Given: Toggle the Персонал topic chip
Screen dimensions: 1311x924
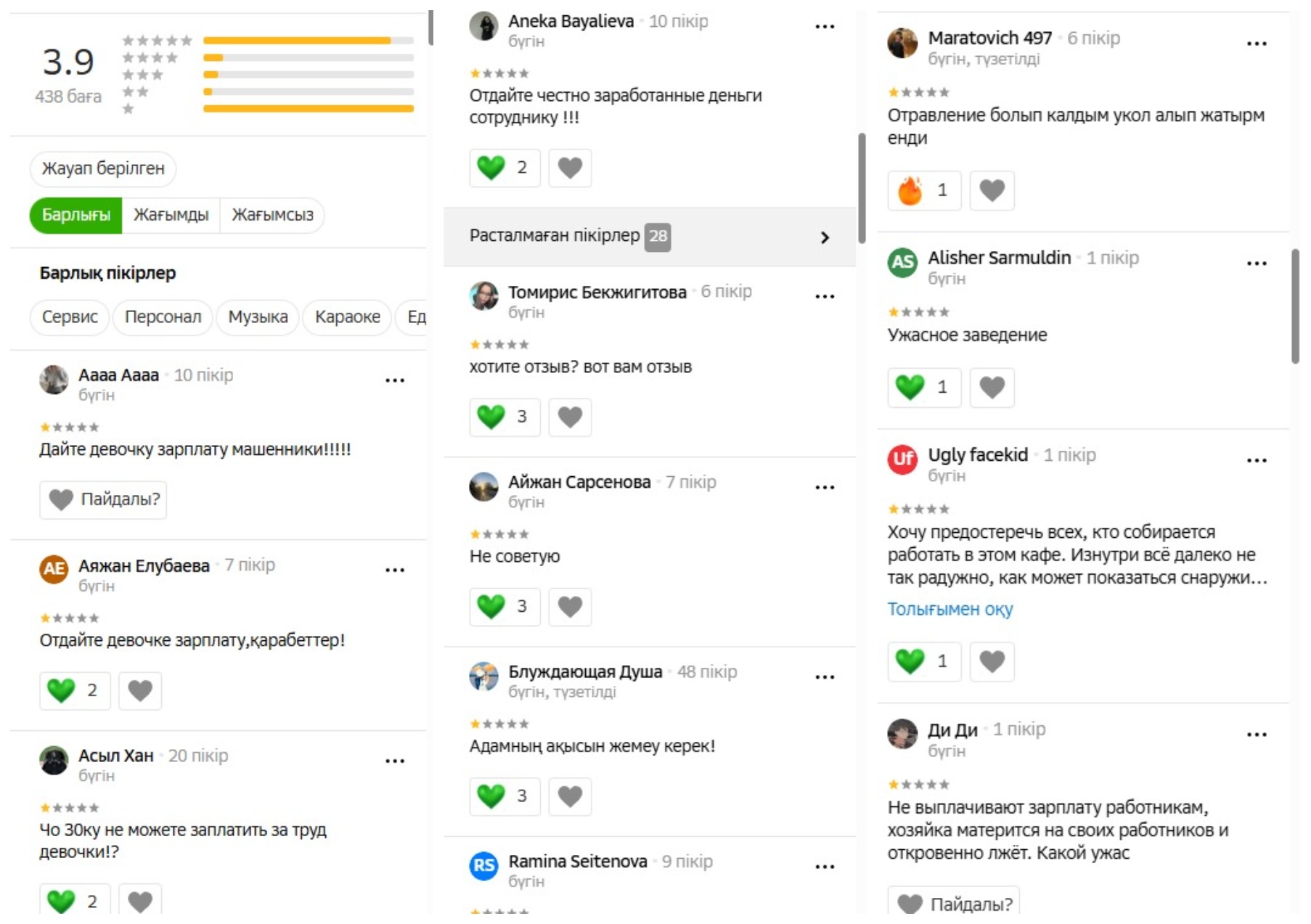Looking at the screenshot, I should (163, 317).
